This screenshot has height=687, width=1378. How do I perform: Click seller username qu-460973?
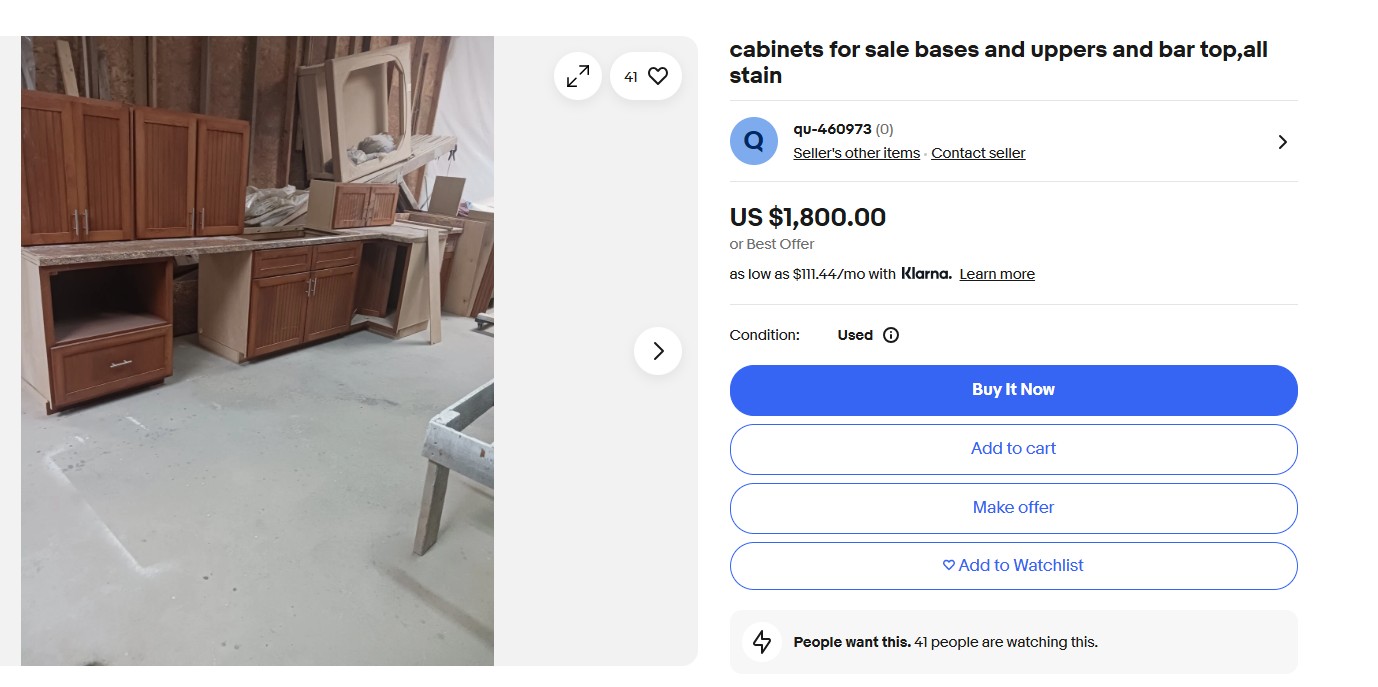832,129
